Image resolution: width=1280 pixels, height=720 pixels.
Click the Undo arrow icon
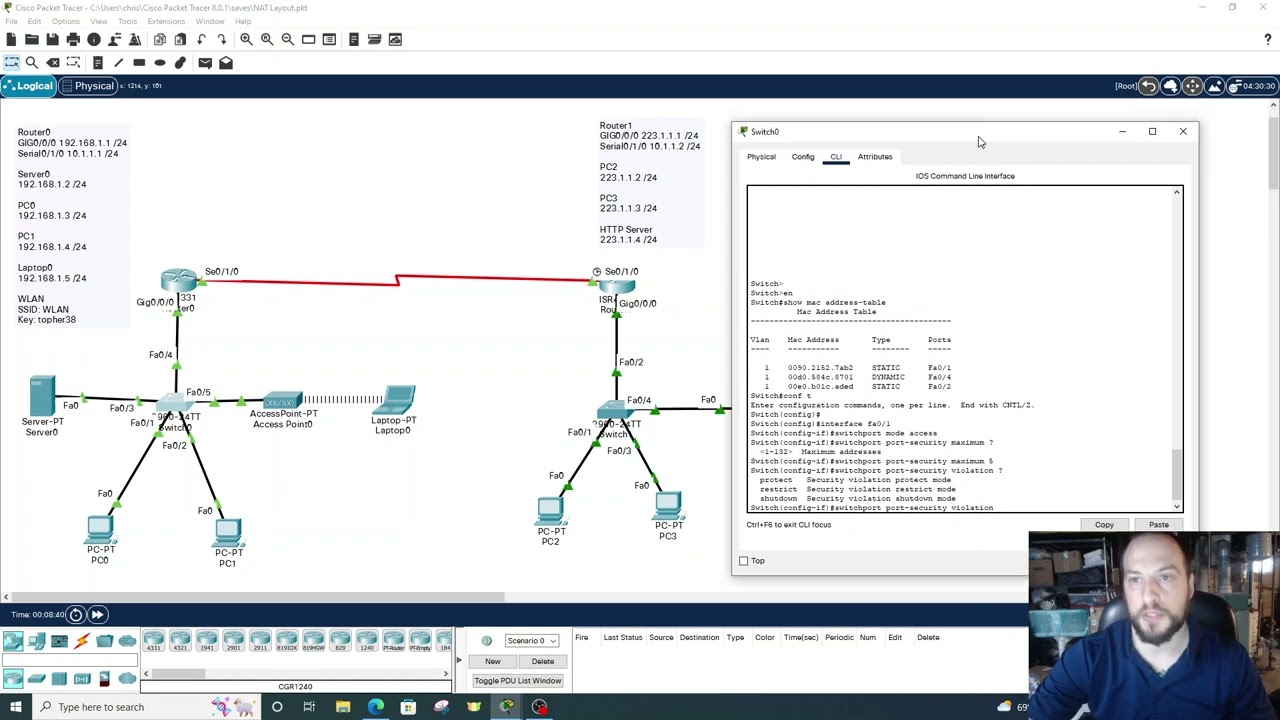coord(201,39)
